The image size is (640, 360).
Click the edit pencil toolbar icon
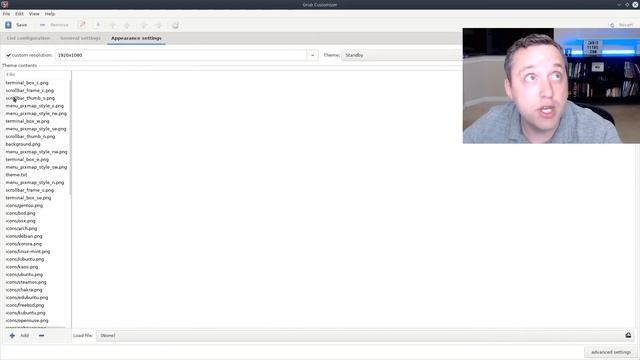tap(82, 25)
